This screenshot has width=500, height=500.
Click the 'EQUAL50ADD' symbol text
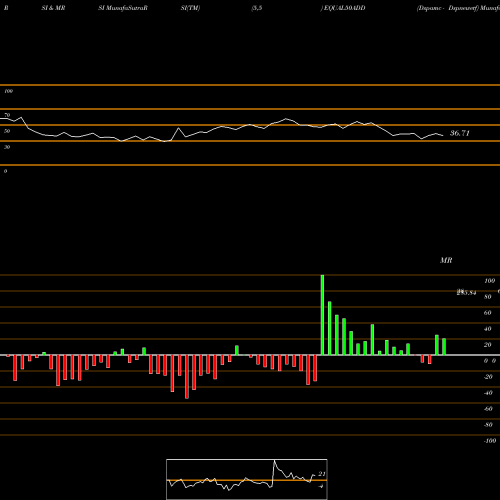(344, 8)
